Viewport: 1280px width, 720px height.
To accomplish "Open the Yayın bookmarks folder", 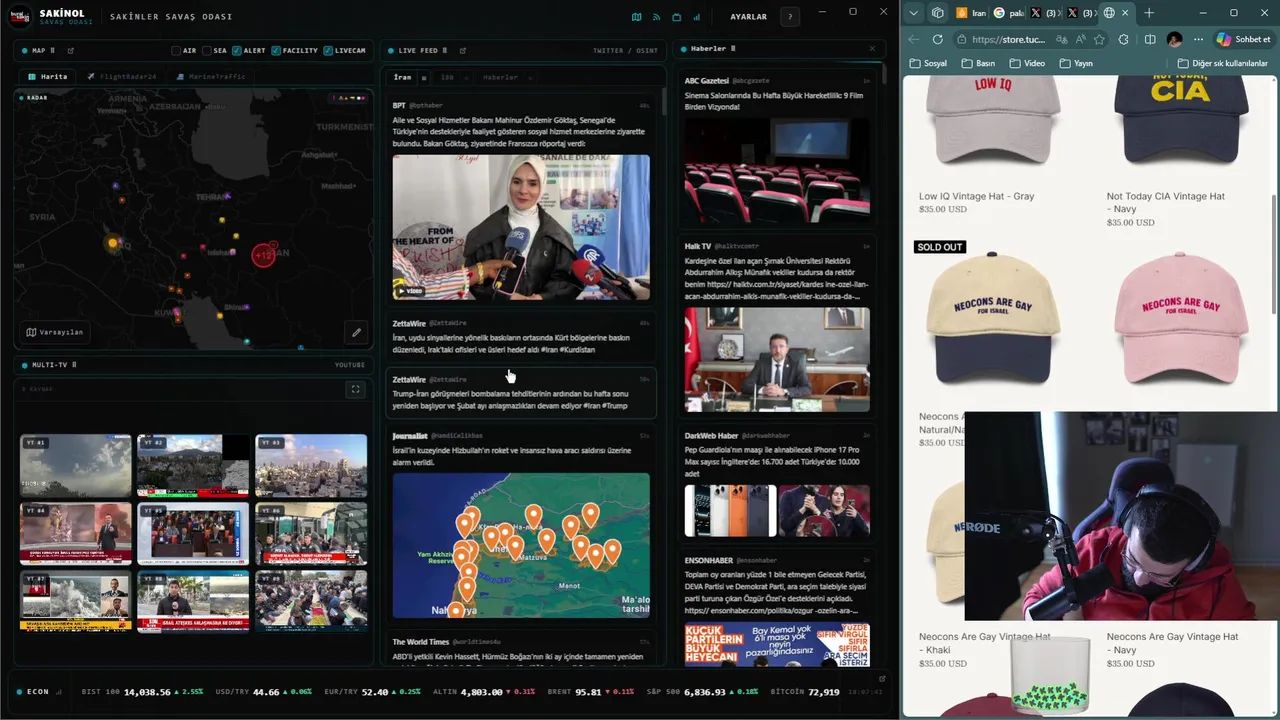I will pyautogui.click(x=1075, y=63).
